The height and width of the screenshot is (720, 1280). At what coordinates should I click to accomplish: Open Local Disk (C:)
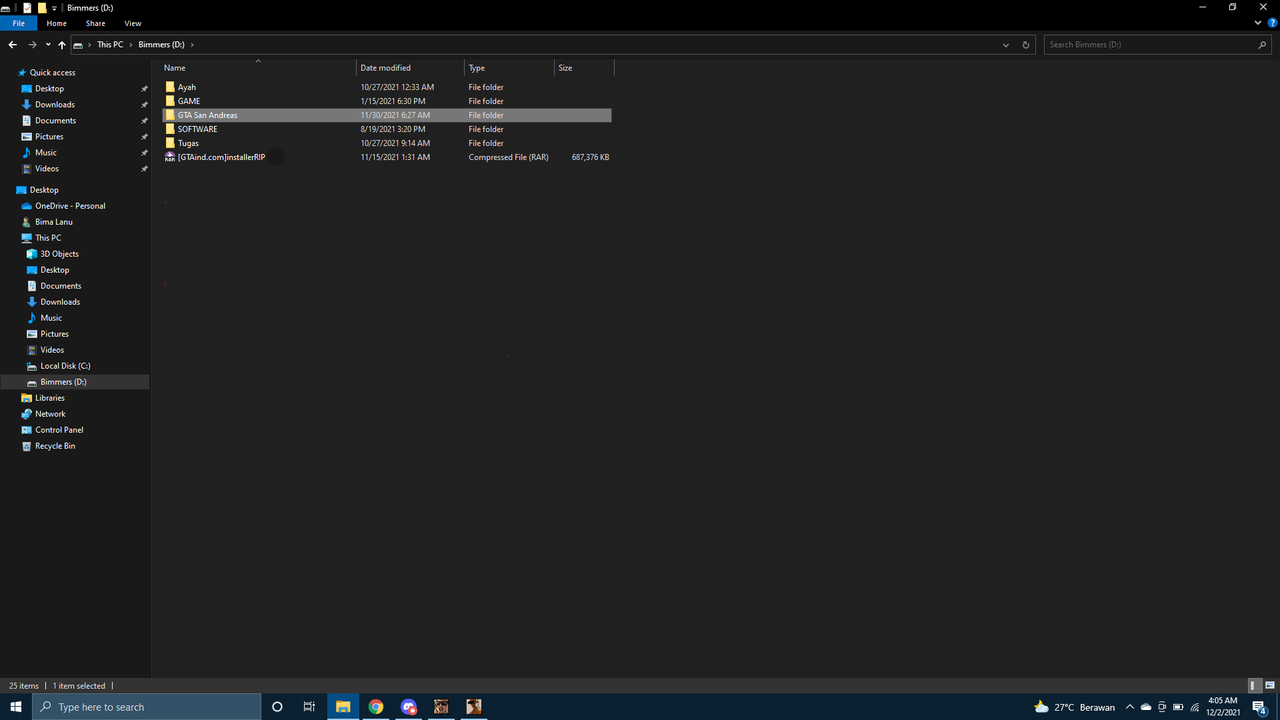click(x=65, y=366)
